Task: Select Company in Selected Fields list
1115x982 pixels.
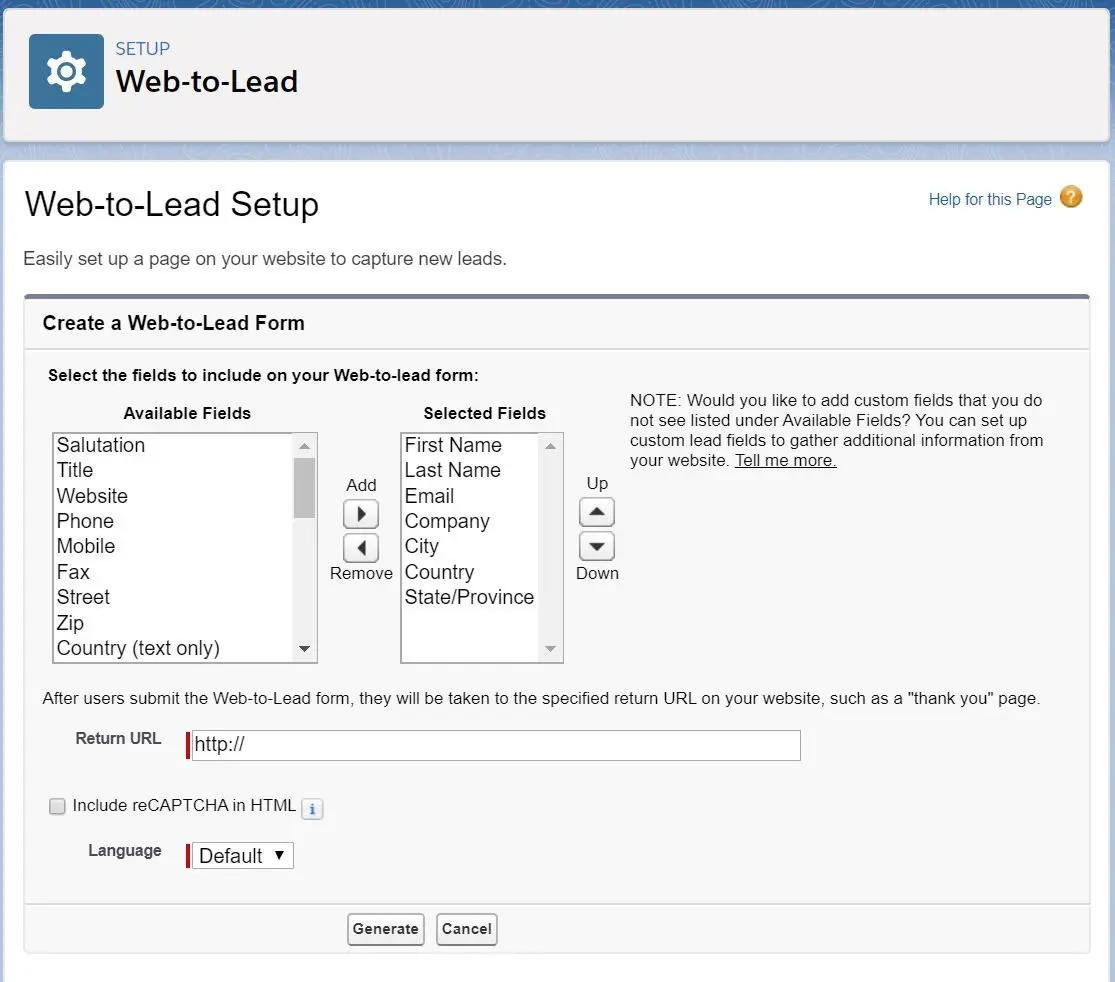Action: click(447, 521)
